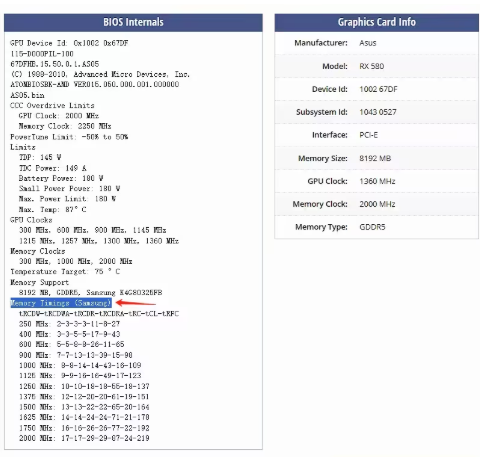
Task: Click the Interface: label
Action: coord(330,135)
